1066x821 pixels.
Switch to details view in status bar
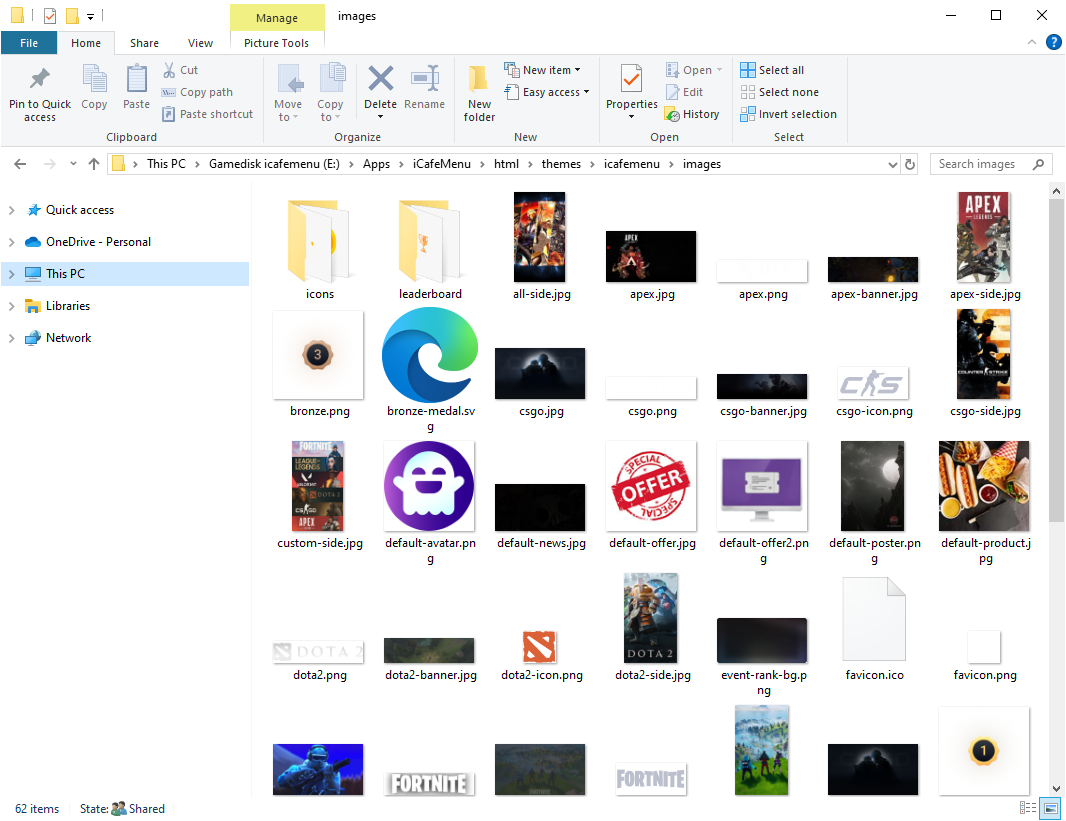coord(1027,808)
